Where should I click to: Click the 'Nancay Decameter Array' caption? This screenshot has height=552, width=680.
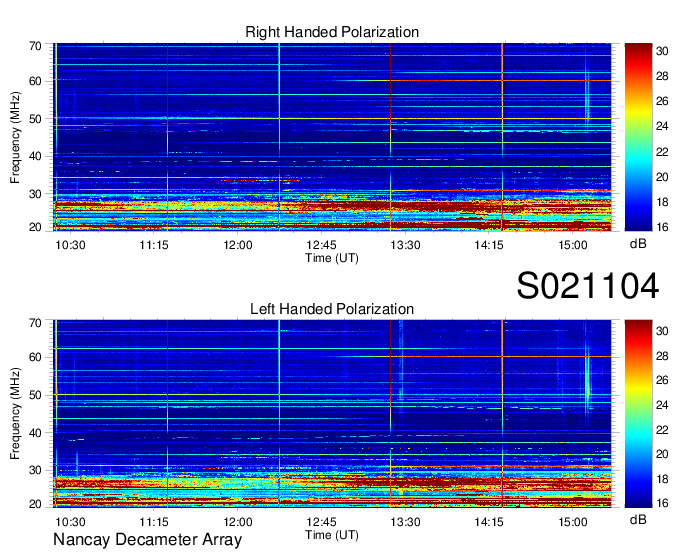(x=147, y=540)
